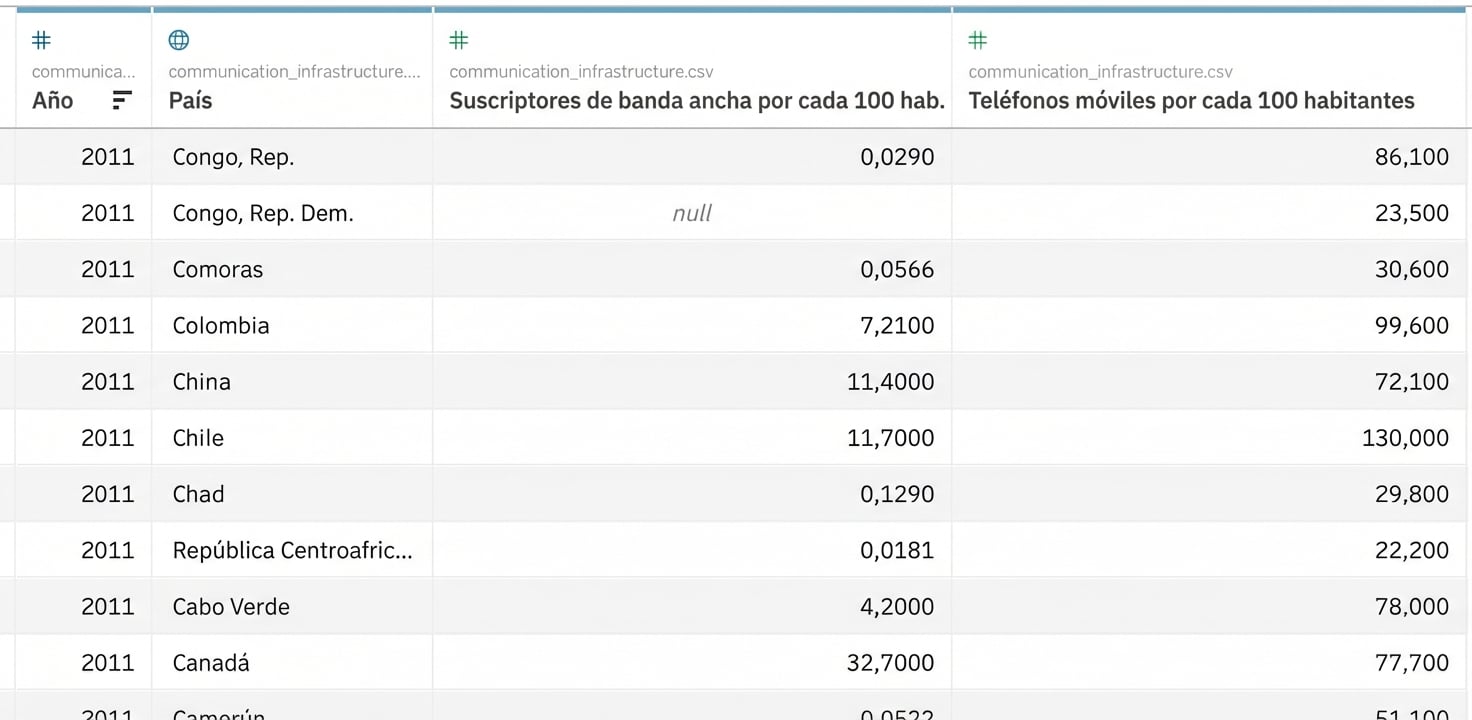Screen dimensions: 1472x720
Task: Select the numeric icon above Teléfonos móviles
Action: click(x=977, y=40)
